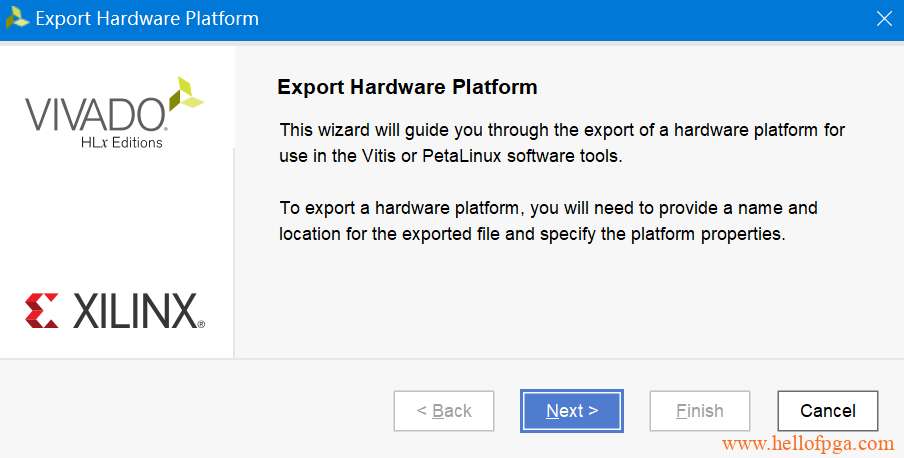The image size is (904, 458).
Task: Click the Vivado icon in the title bar
Action: click(x=17, y=18)
